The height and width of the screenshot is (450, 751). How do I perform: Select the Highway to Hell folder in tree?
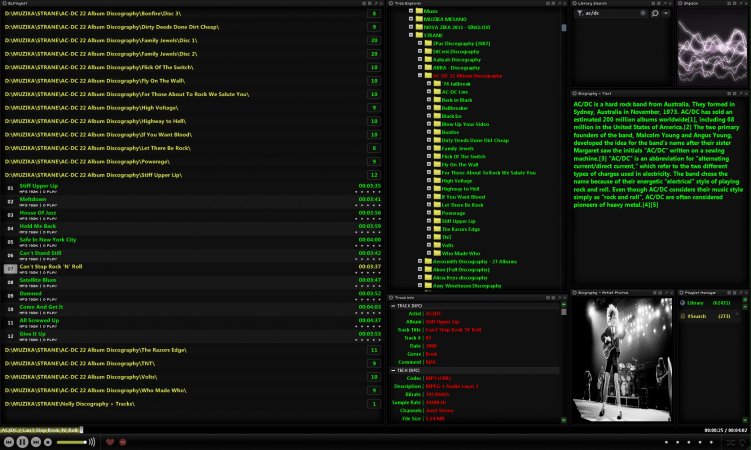pos(459,189)
